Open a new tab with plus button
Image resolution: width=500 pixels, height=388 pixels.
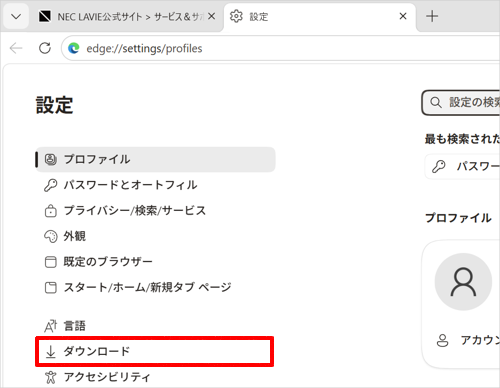tap(432, 16)
